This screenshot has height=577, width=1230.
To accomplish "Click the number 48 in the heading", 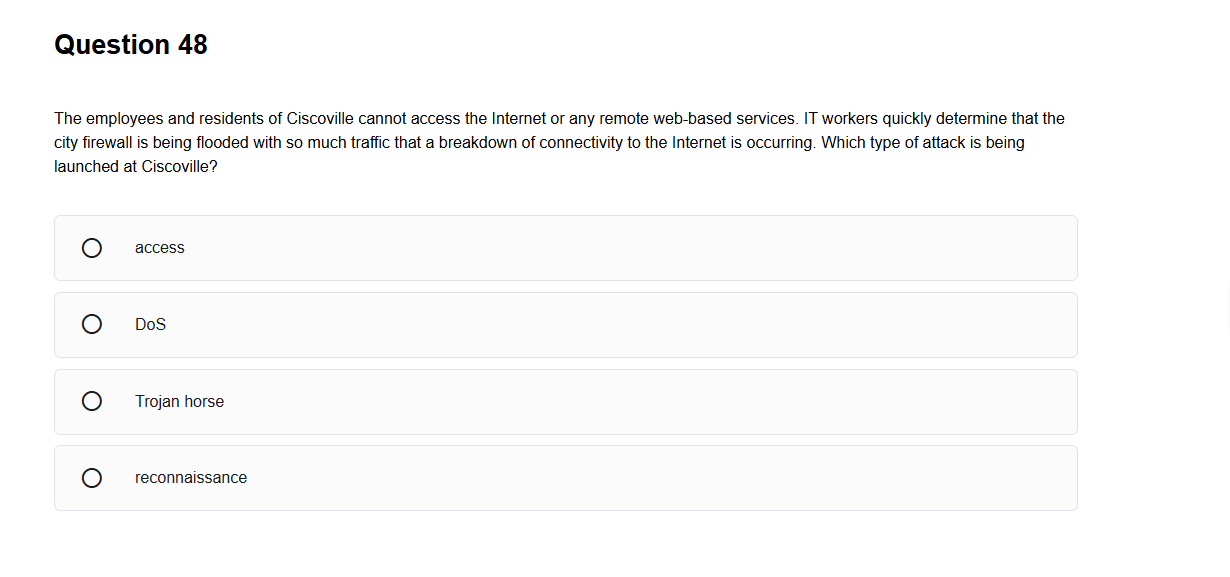I will [x=192, y=45].
